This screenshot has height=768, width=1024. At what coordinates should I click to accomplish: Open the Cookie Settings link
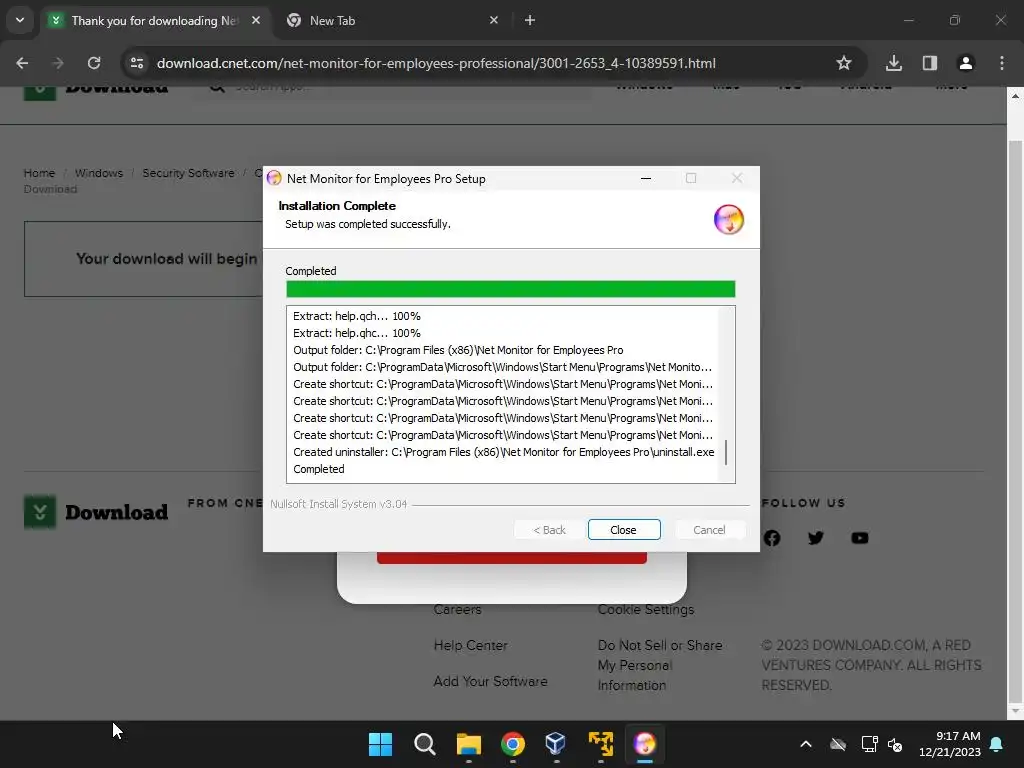click(646, 609)
